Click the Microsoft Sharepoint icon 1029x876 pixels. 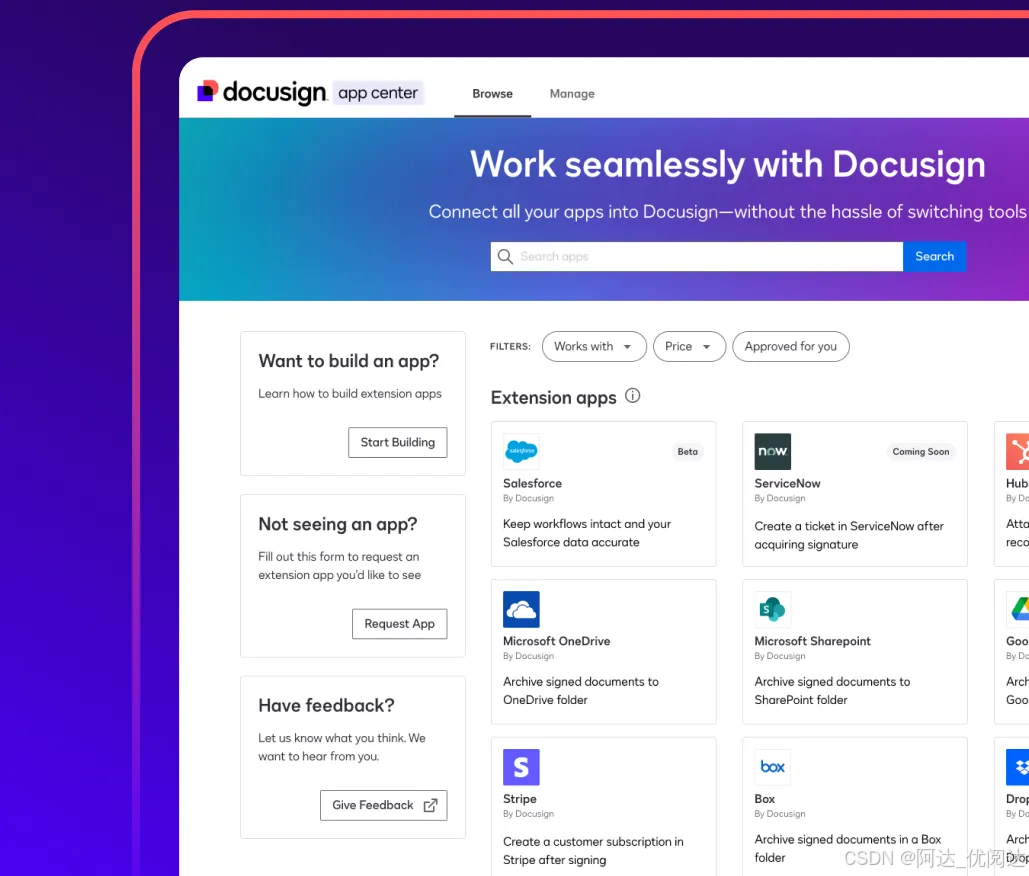pos(772,610)
